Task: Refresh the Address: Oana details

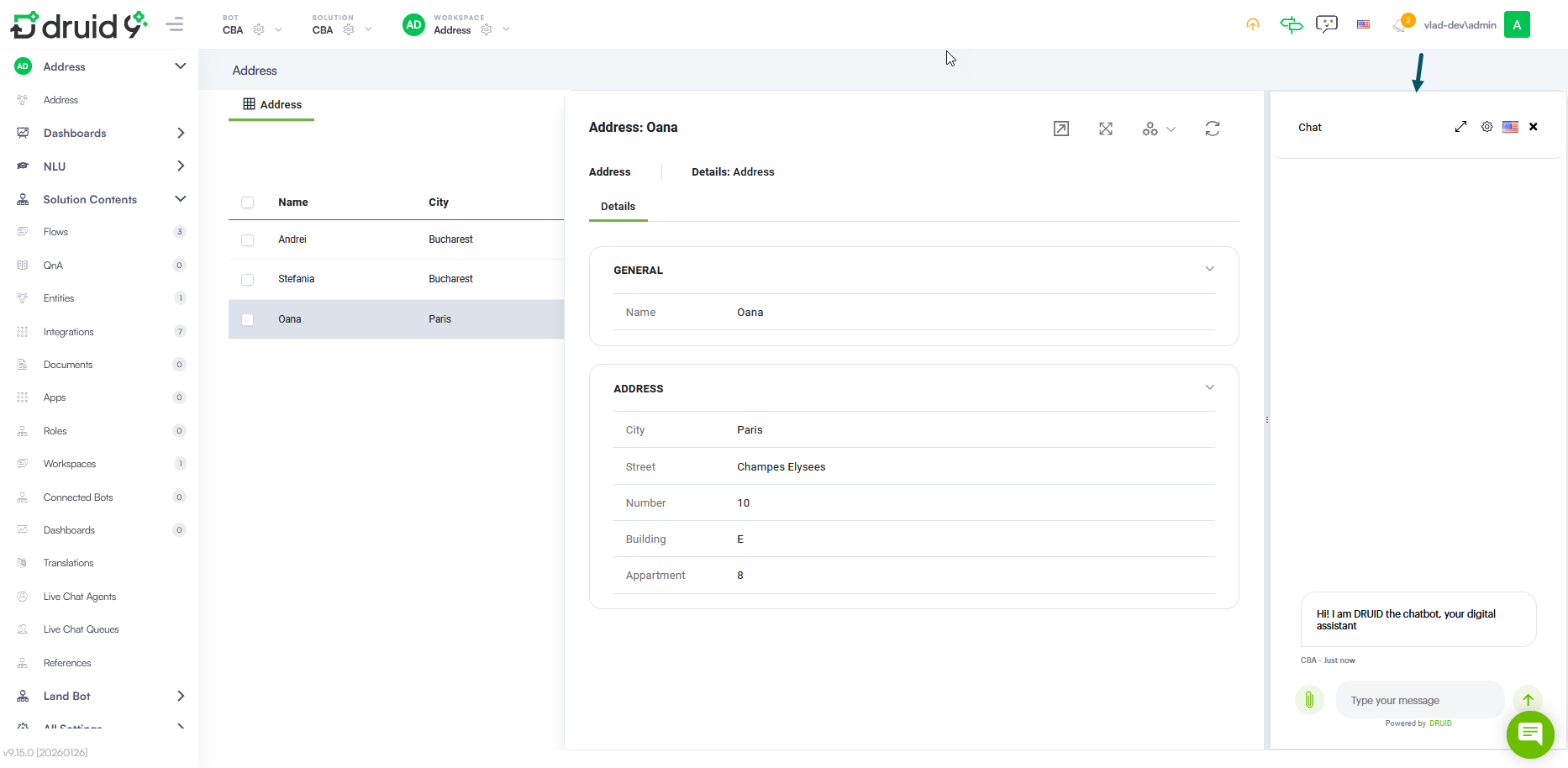Action: pos(1212,129)
